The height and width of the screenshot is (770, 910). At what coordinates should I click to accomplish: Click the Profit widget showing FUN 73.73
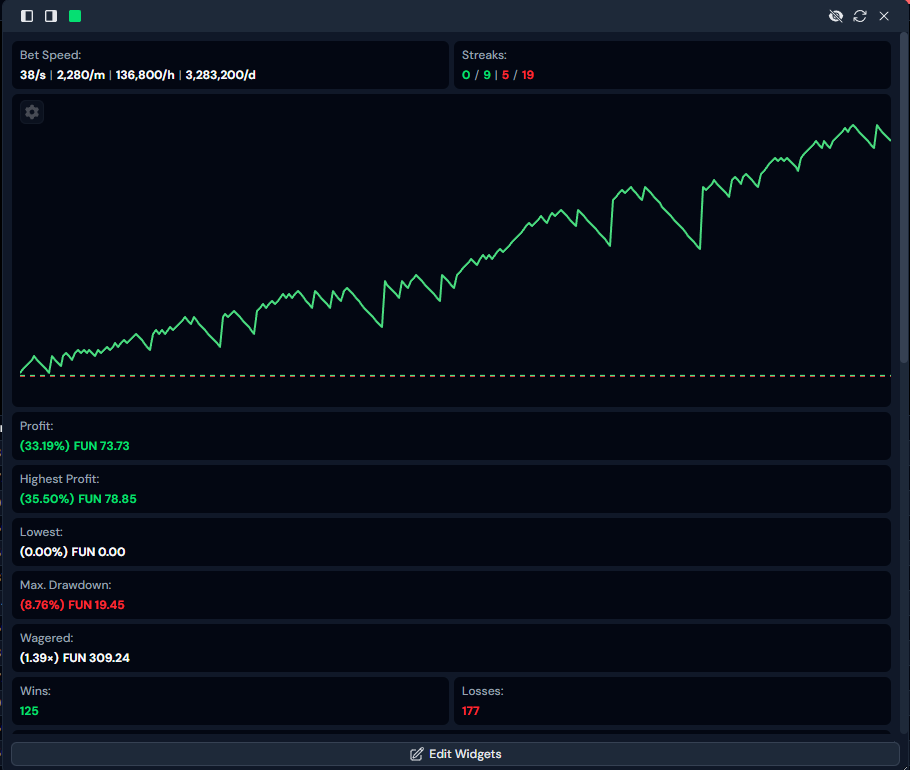coord(450,436)
